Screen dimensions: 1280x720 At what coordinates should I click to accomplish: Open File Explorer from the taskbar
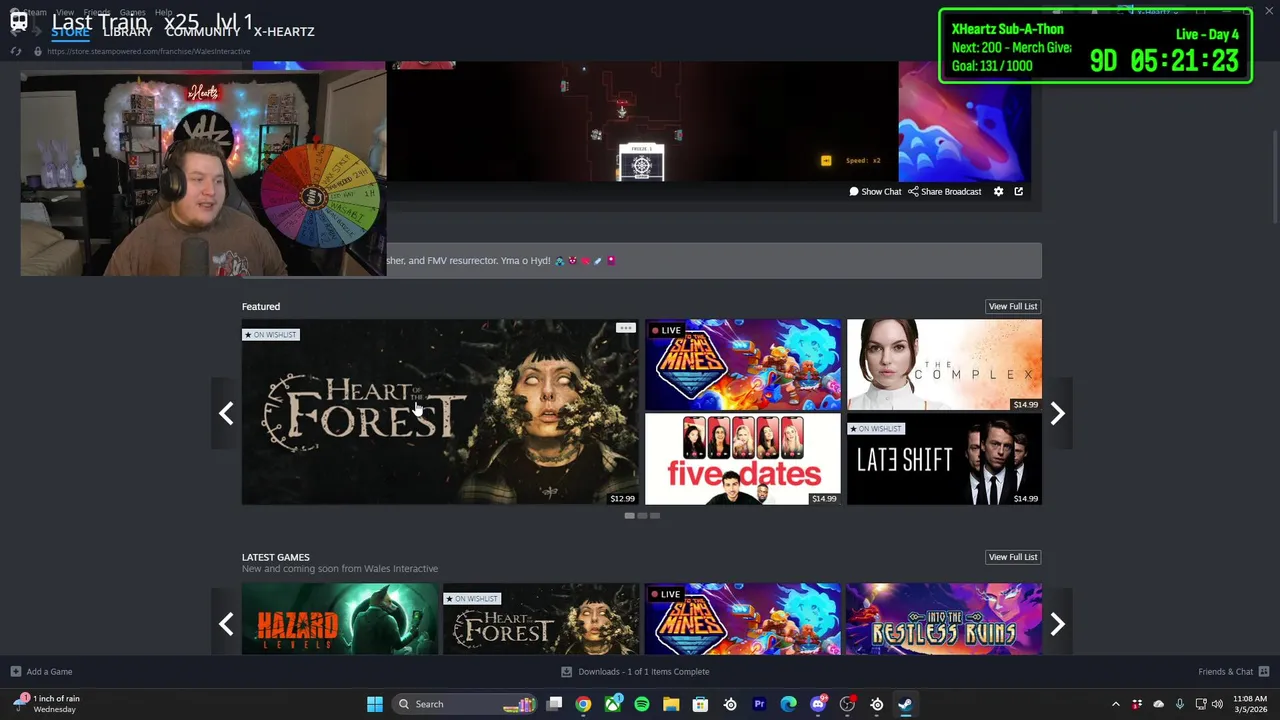(671, 704)
